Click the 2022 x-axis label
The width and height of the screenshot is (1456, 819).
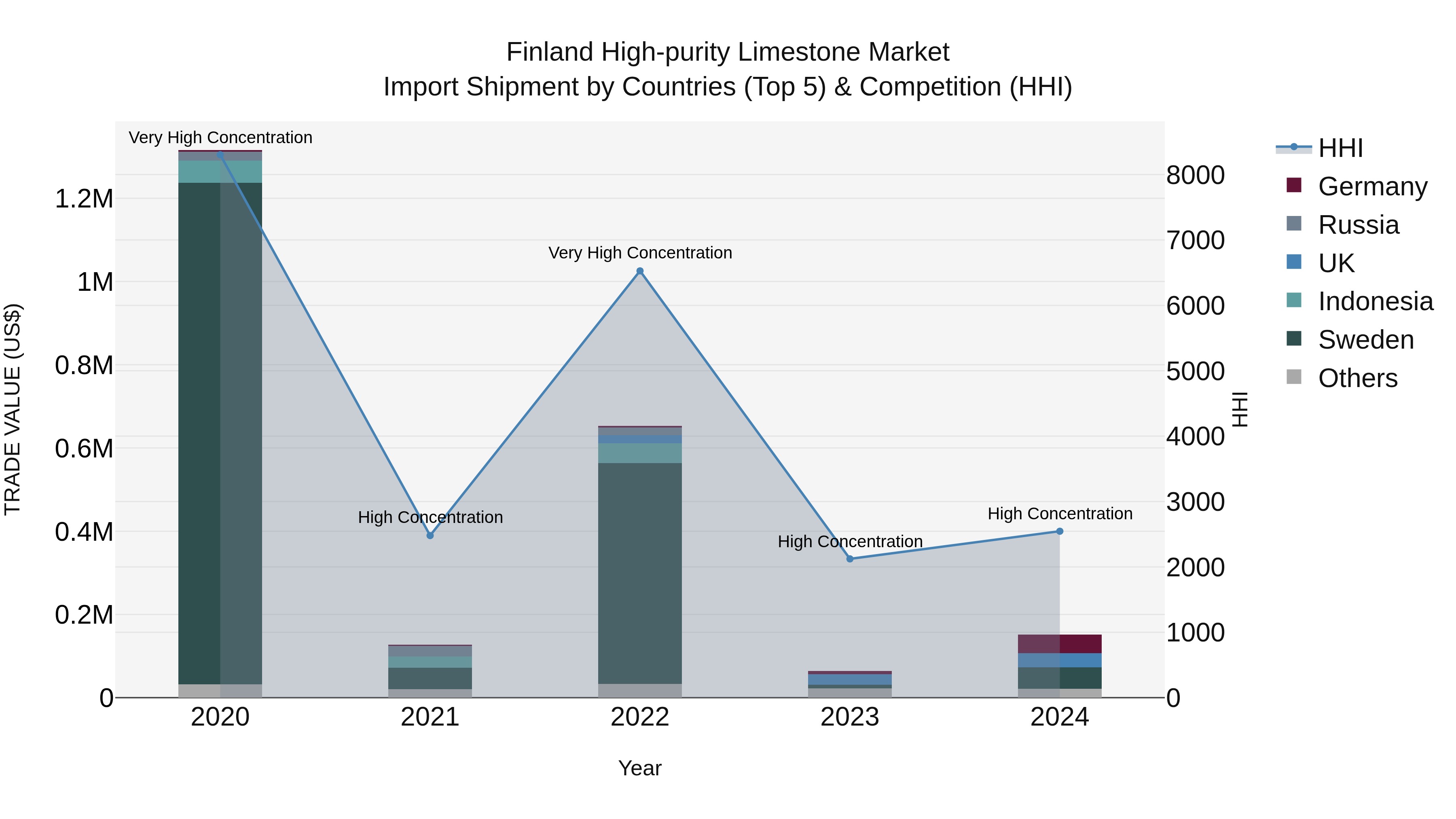point(640,717)
